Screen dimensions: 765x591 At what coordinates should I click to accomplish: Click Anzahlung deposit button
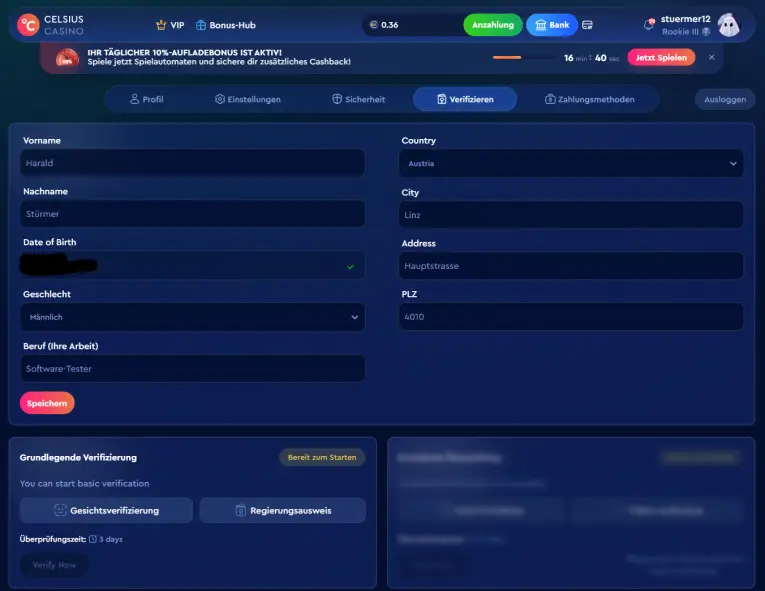coord(493,25)
